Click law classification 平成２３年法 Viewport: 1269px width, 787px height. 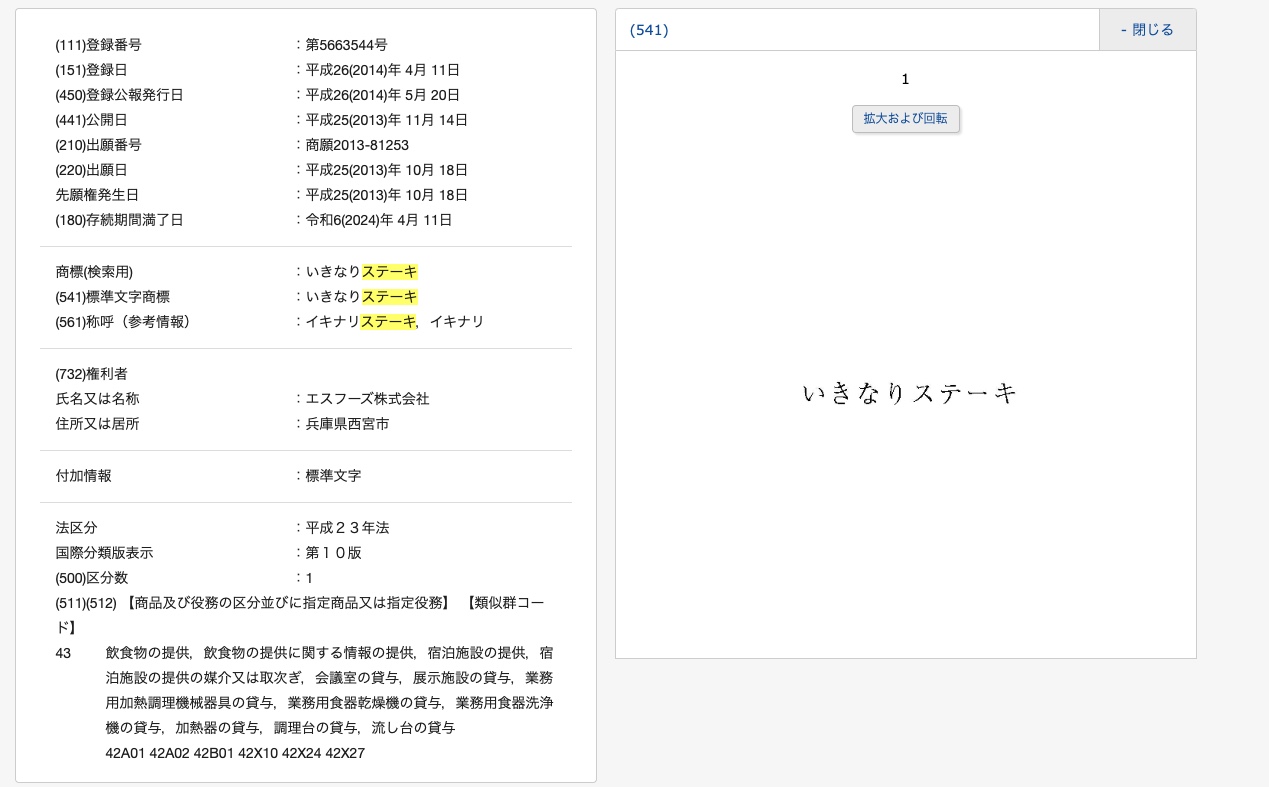(x=347, y=528)
